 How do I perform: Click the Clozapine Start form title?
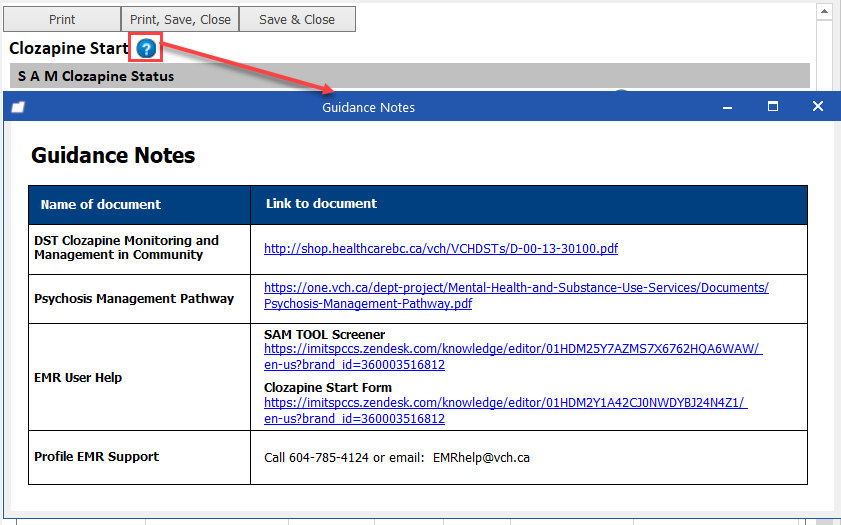(69, 48)
